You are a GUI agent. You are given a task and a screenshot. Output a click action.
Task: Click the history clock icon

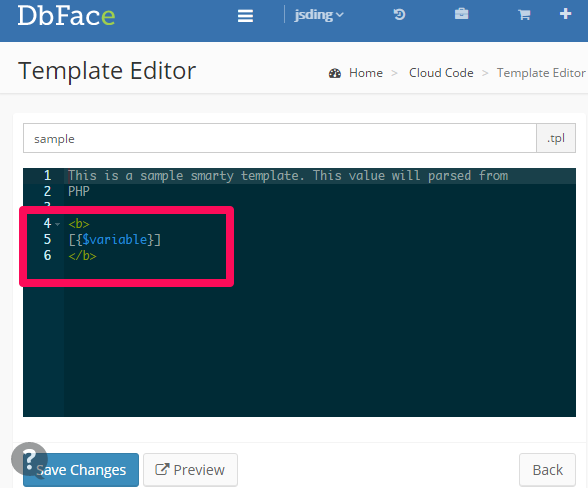(x=399, y=15)
